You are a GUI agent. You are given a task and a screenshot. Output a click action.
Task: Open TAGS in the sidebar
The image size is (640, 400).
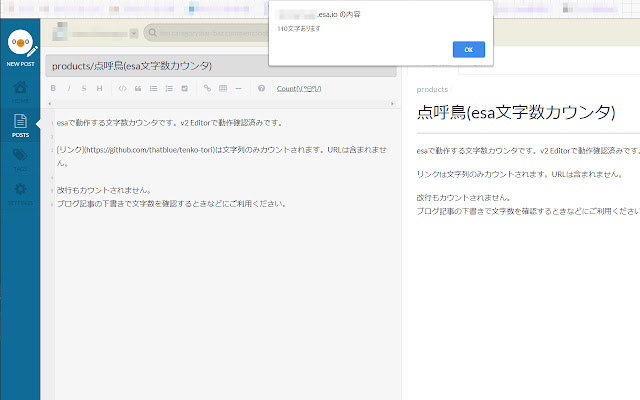tap(20, 158)
